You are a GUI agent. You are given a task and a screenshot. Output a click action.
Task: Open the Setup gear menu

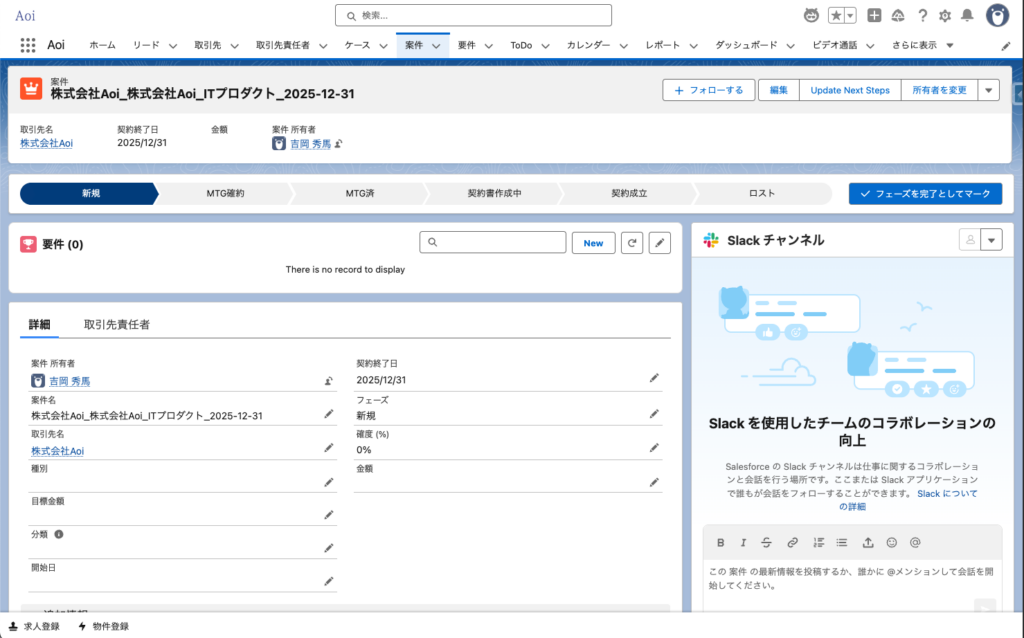pos(945,15)
